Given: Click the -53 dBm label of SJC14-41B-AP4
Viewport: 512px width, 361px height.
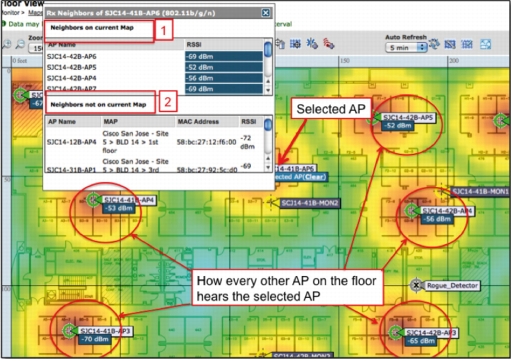Looking at the screenshot, I should 119,208.
